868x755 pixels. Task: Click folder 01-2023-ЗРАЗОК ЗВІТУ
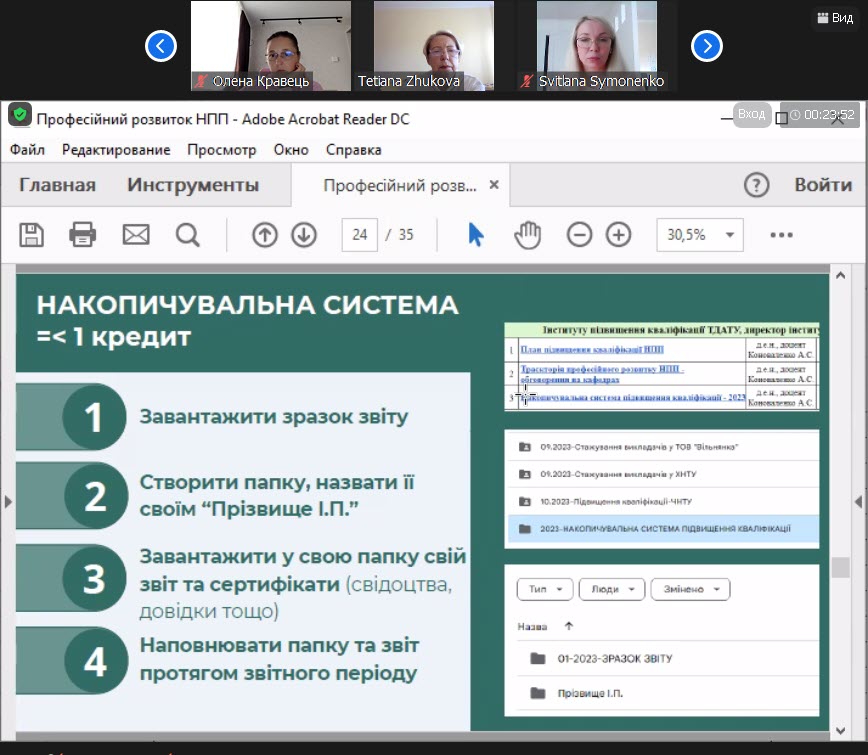[667, 659]
